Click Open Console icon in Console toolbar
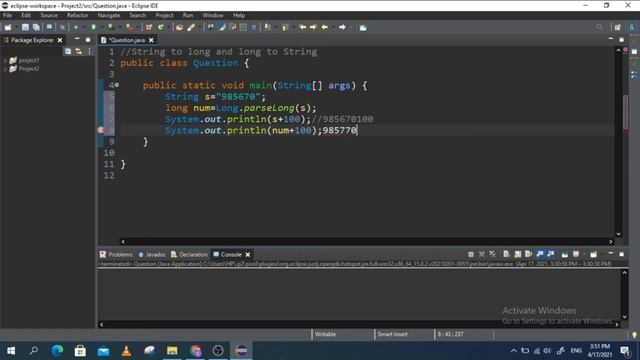Screen dimensions: 640x360 click(x=593, y=254)
